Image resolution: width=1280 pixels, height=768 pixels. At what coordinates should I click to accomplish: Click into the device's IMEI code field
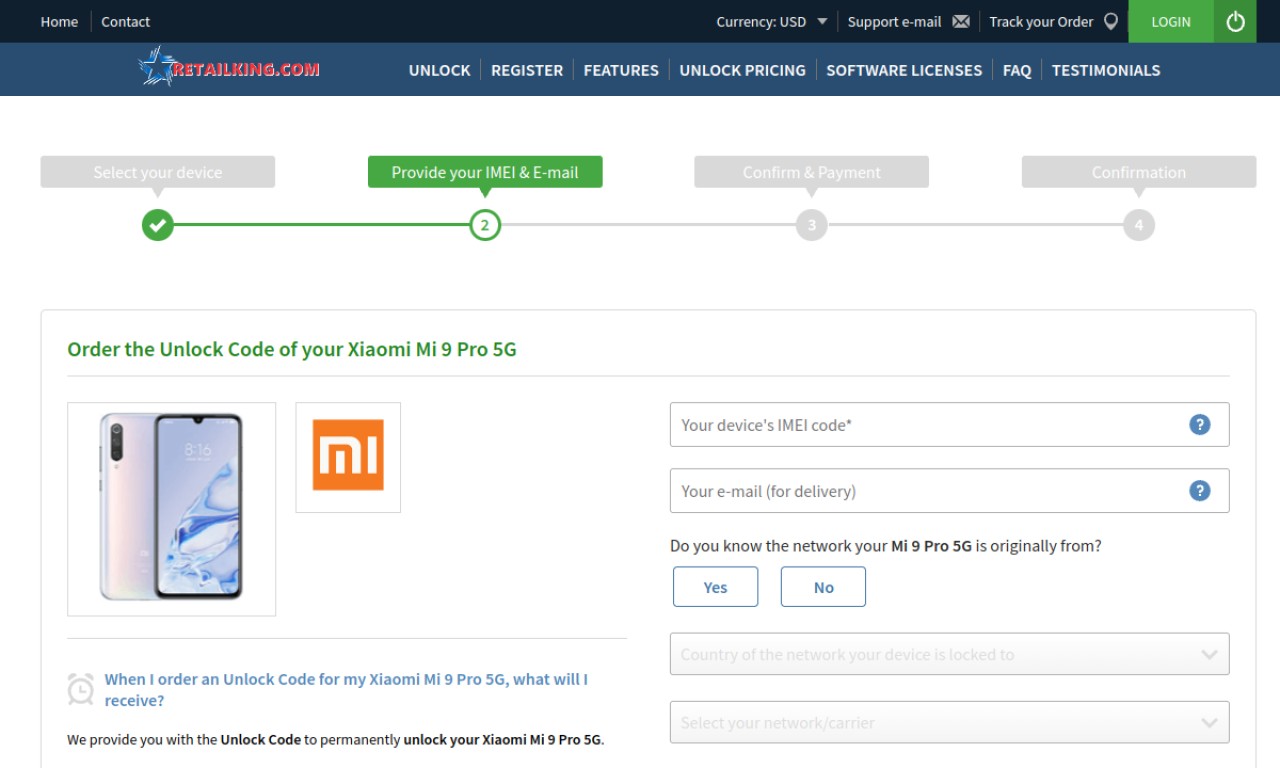(x=949, y=424)
